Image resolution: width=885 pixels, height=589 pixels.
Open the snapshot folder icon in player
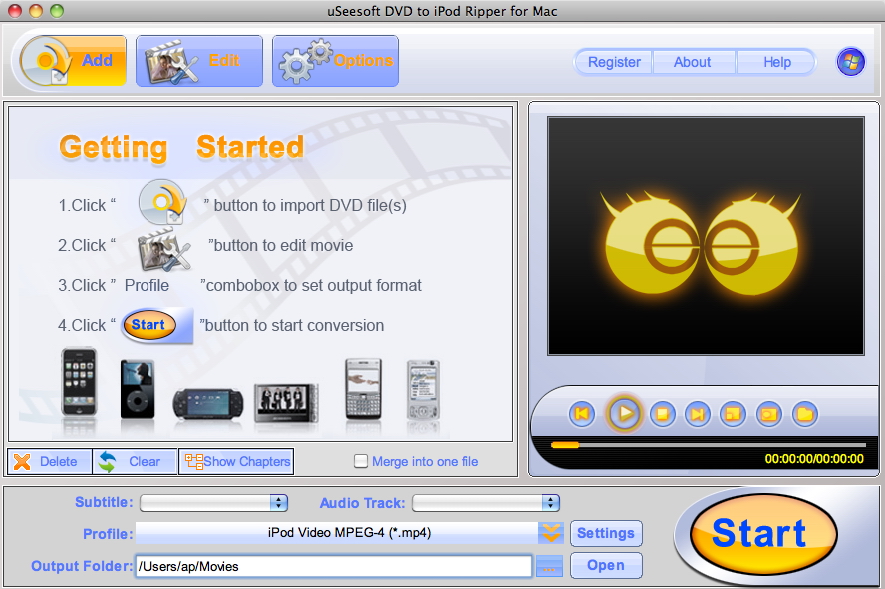(805, 414)
